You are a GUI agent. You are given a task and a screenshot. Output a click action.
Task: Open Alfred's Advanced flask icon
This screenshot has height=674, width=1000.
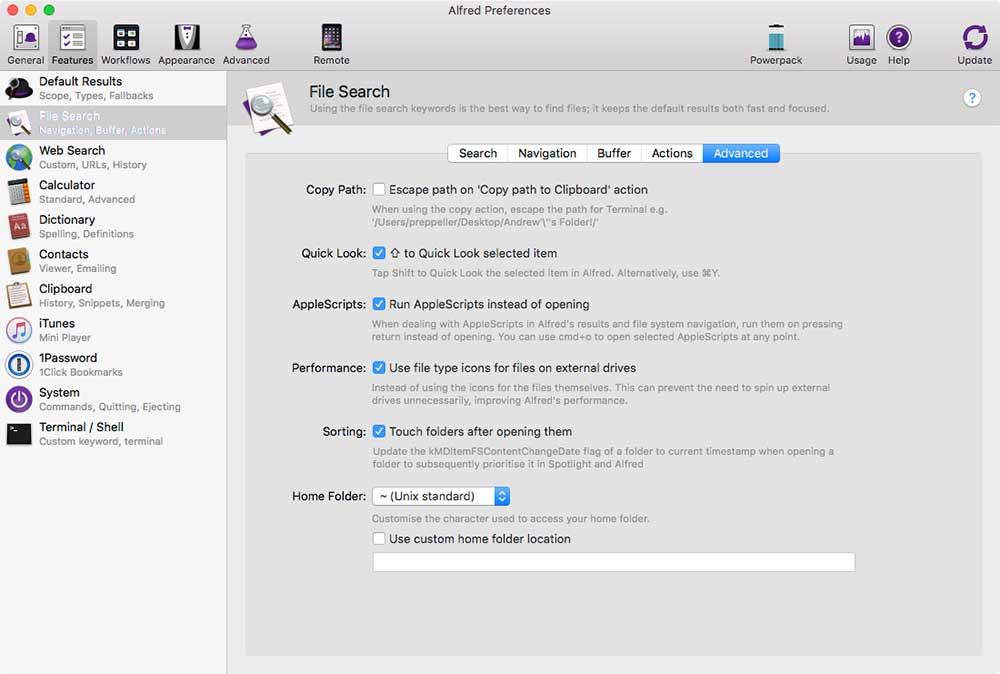pos(246,40)
